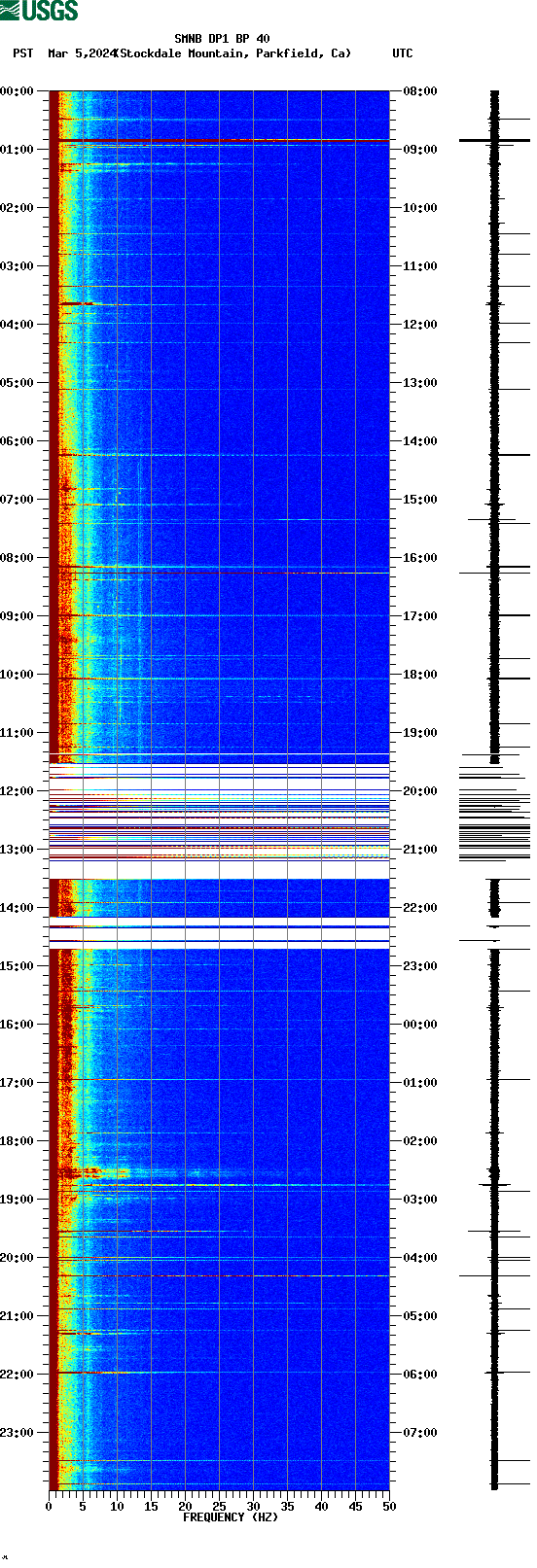Click the USGS logo
Viewport: 537px width, 1568px height.
coord(39,11)
